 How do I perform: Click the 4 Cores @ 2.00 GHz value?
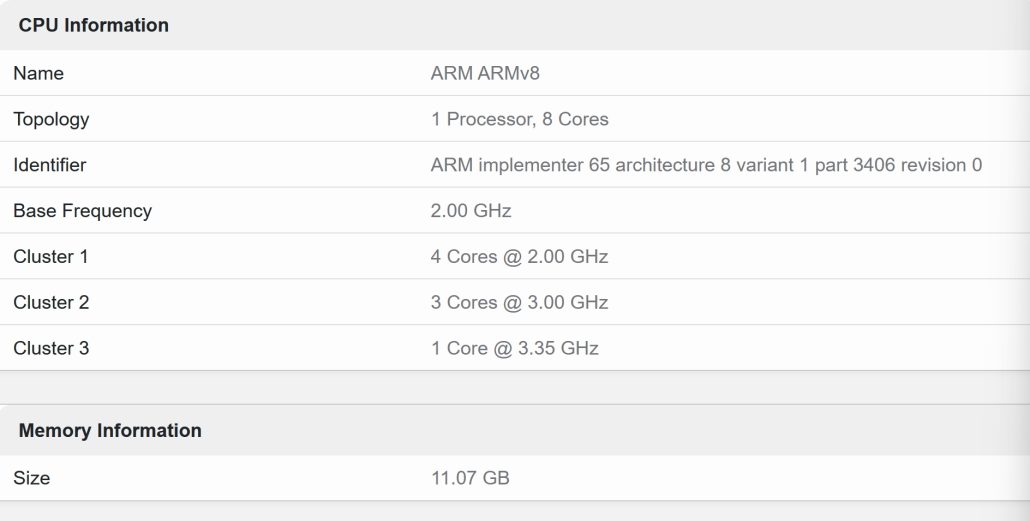pyautogui.click(x=519, y=257)
